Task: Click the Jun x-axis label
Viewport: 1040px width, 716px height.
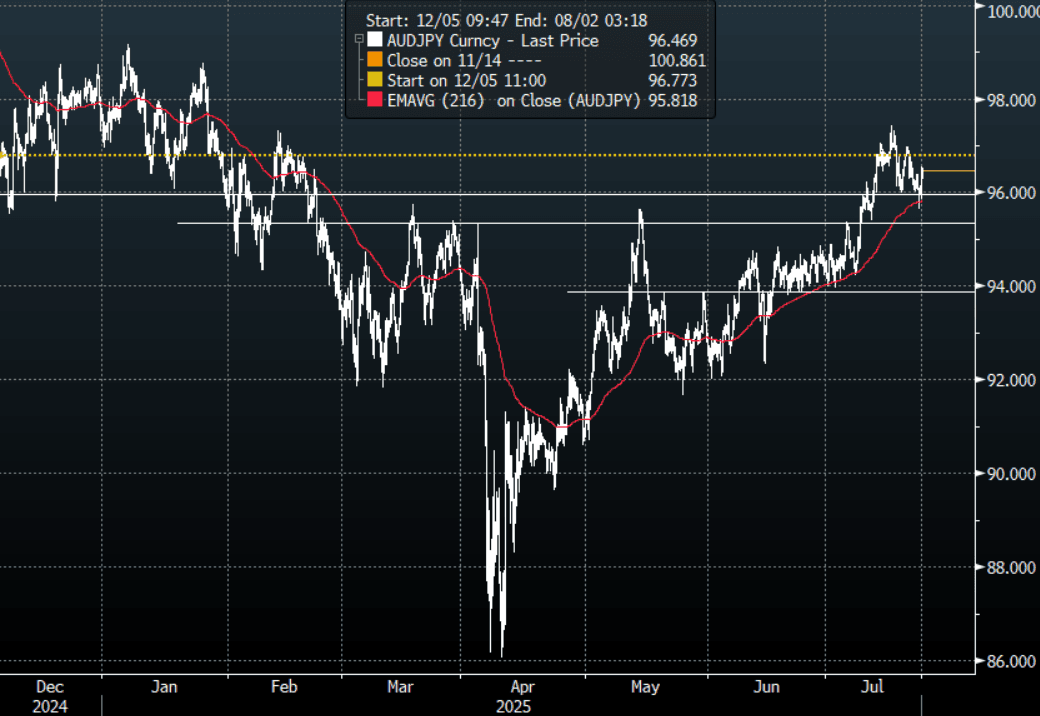Action: click(766, 687)
